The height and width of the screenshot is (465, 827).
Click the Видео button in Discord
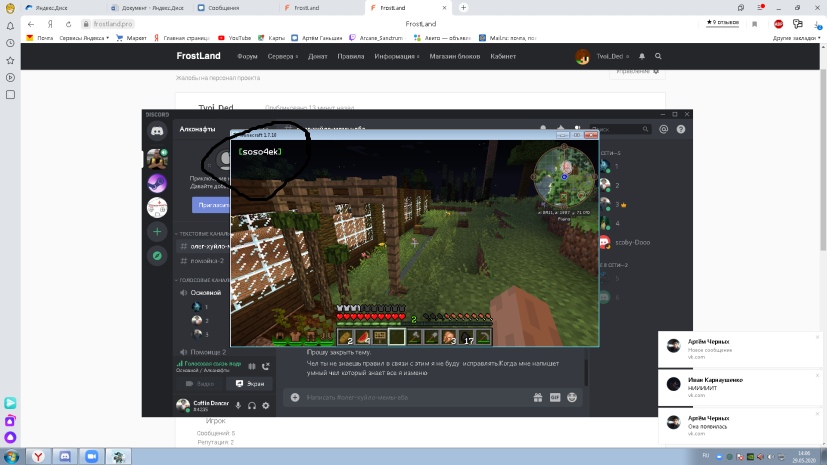click(200, 383)
